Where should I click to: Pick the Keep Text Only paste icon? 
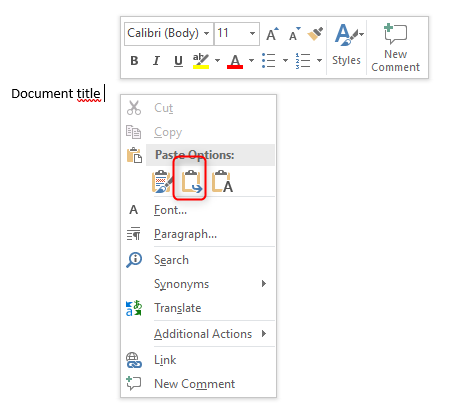[222, 181]
